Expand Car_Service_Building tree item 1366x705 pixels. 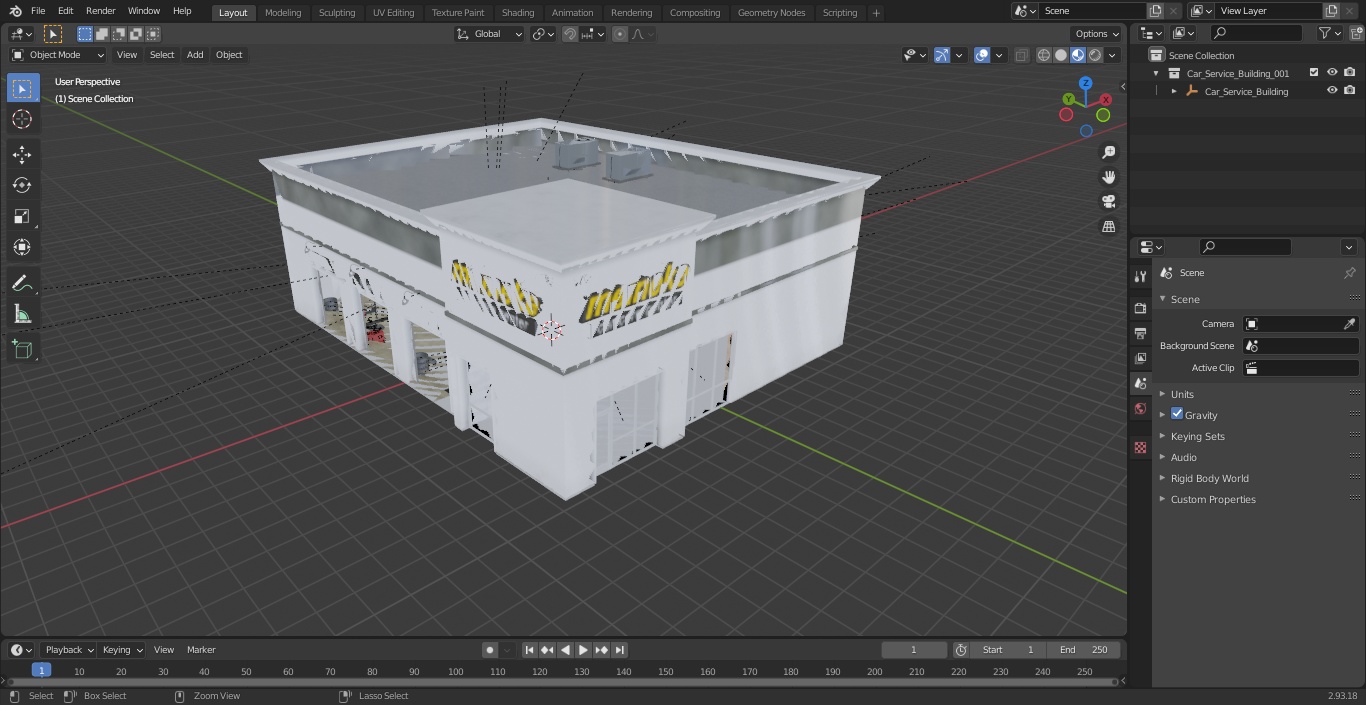pos(1174,91)
